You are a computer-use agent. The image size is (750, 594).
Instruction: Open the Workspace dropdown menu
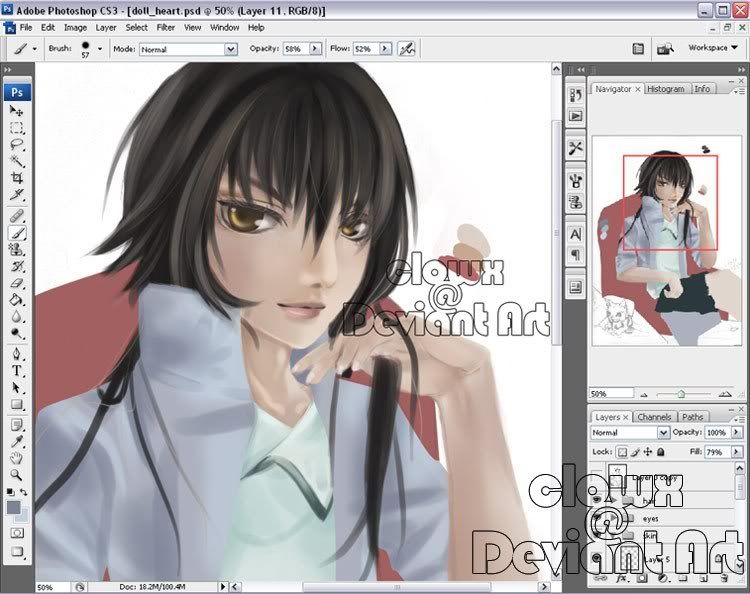point(713,48)
